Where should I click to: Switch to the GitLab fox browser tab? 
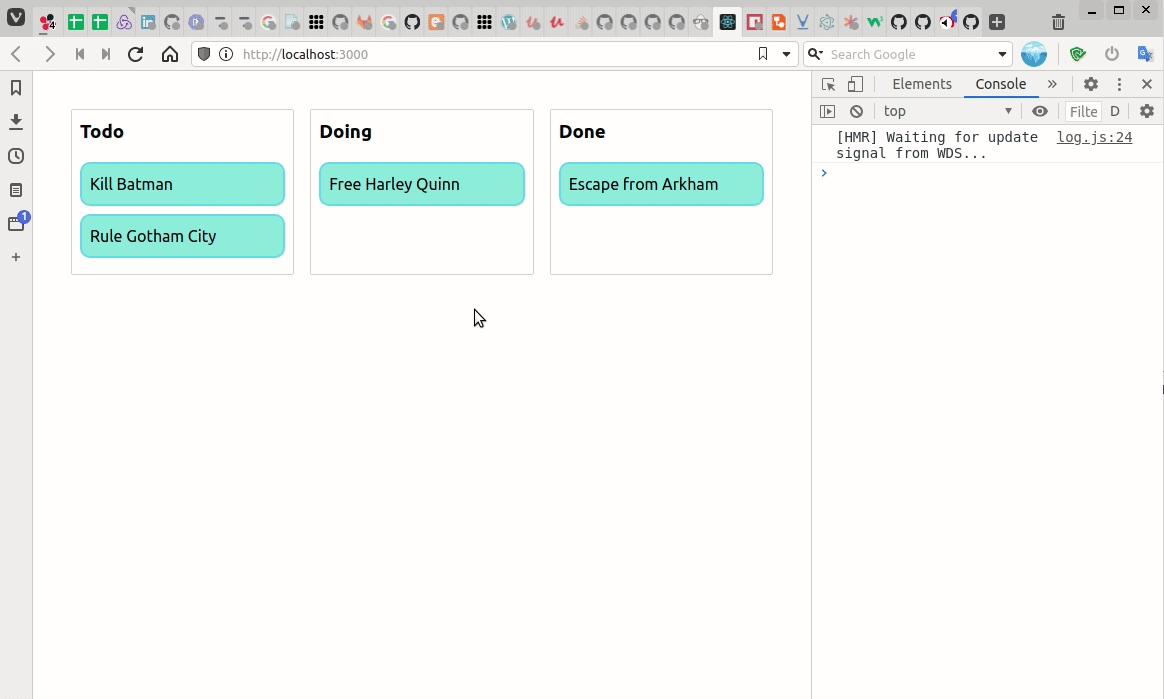[x=364, y=22]
